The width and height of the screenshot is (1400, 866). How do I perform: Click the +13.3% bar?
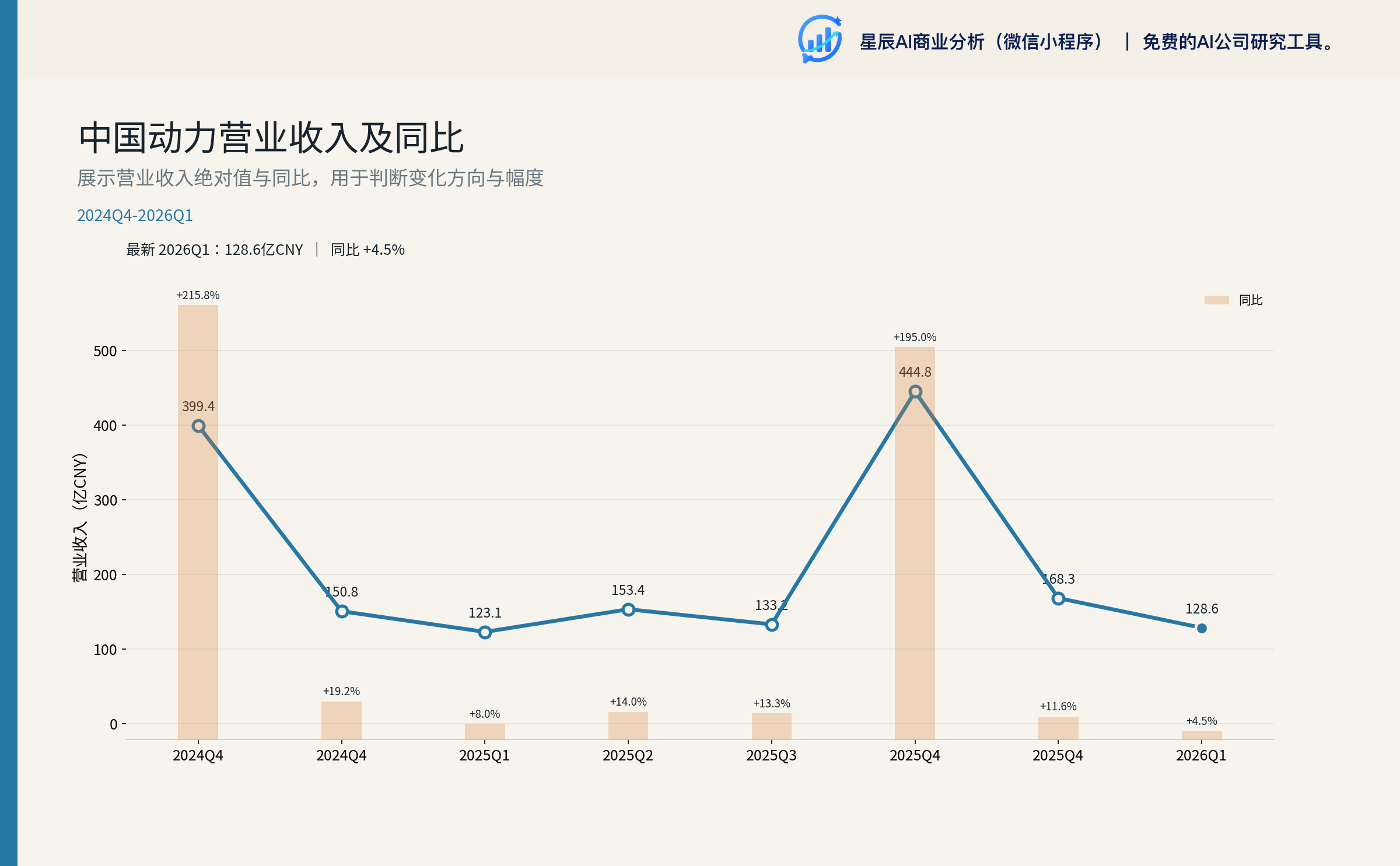[772, 726]
